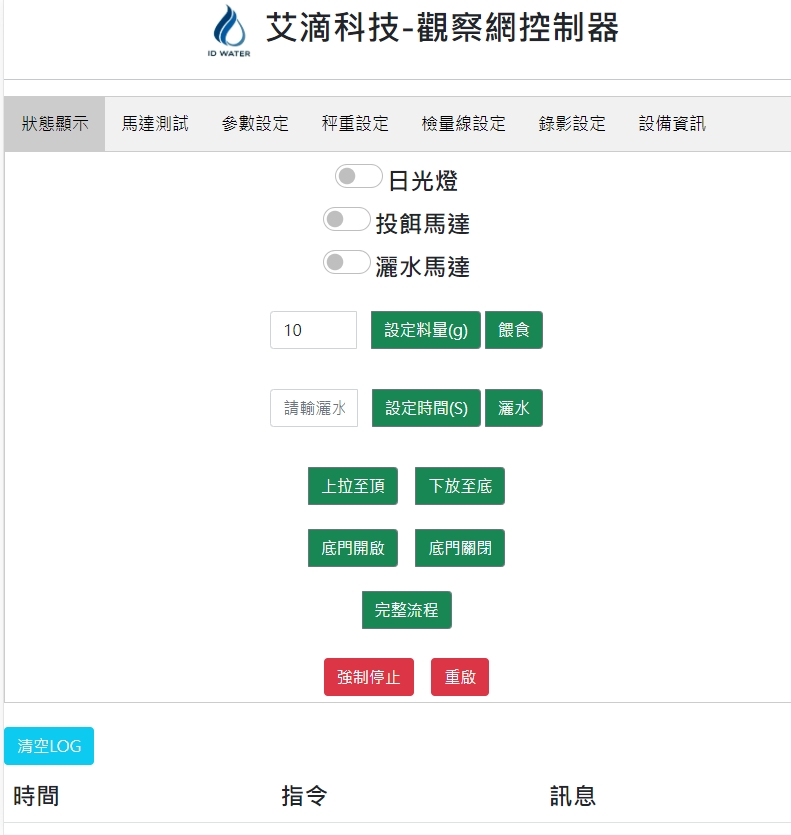Viewport: 791px width, 835px height.
Task: View the 設備資訊 tab
Action: [672, 124]
